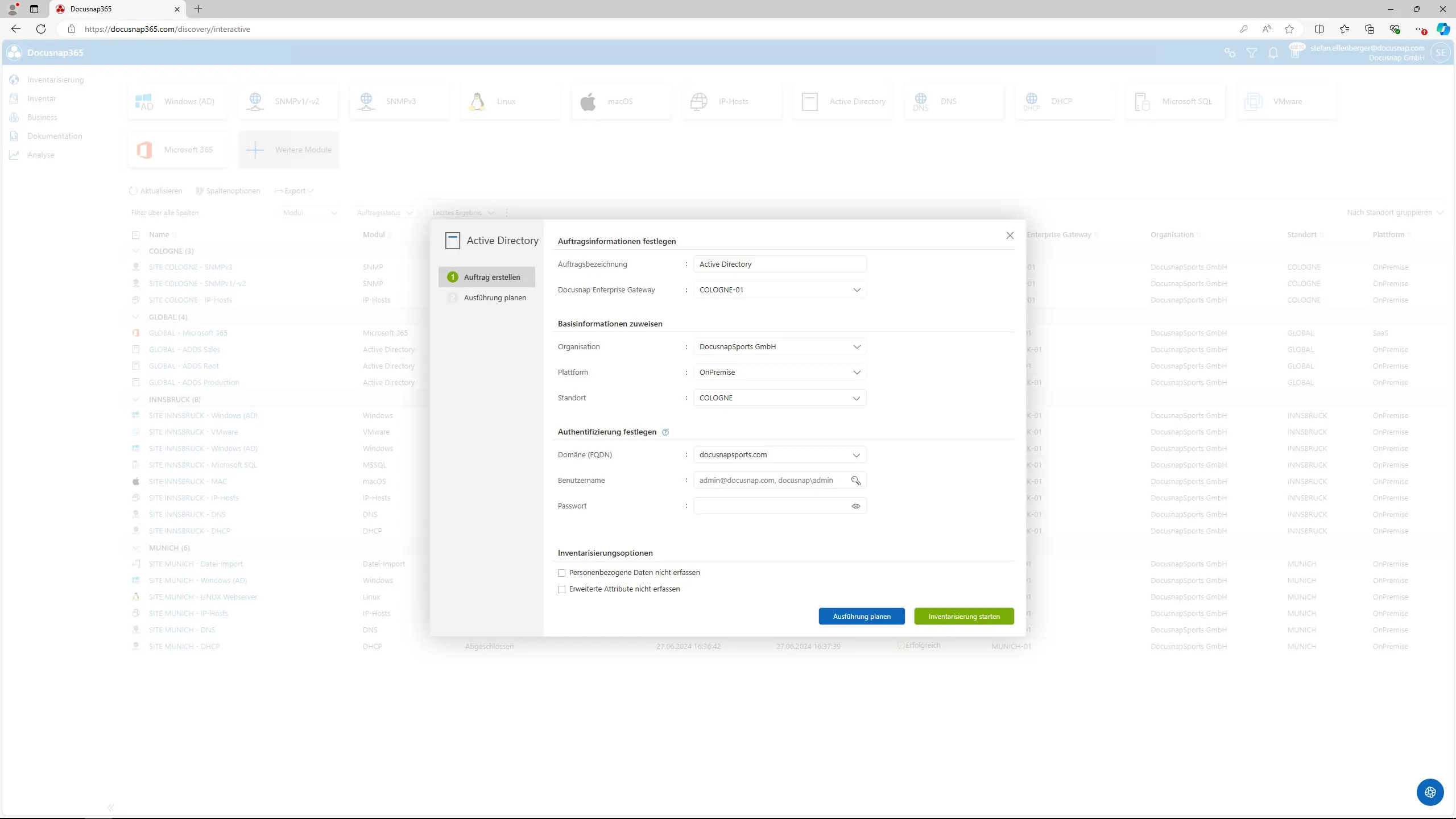
Task: Open the help widget icon bottom right
Action: [x=1430, y=792]
